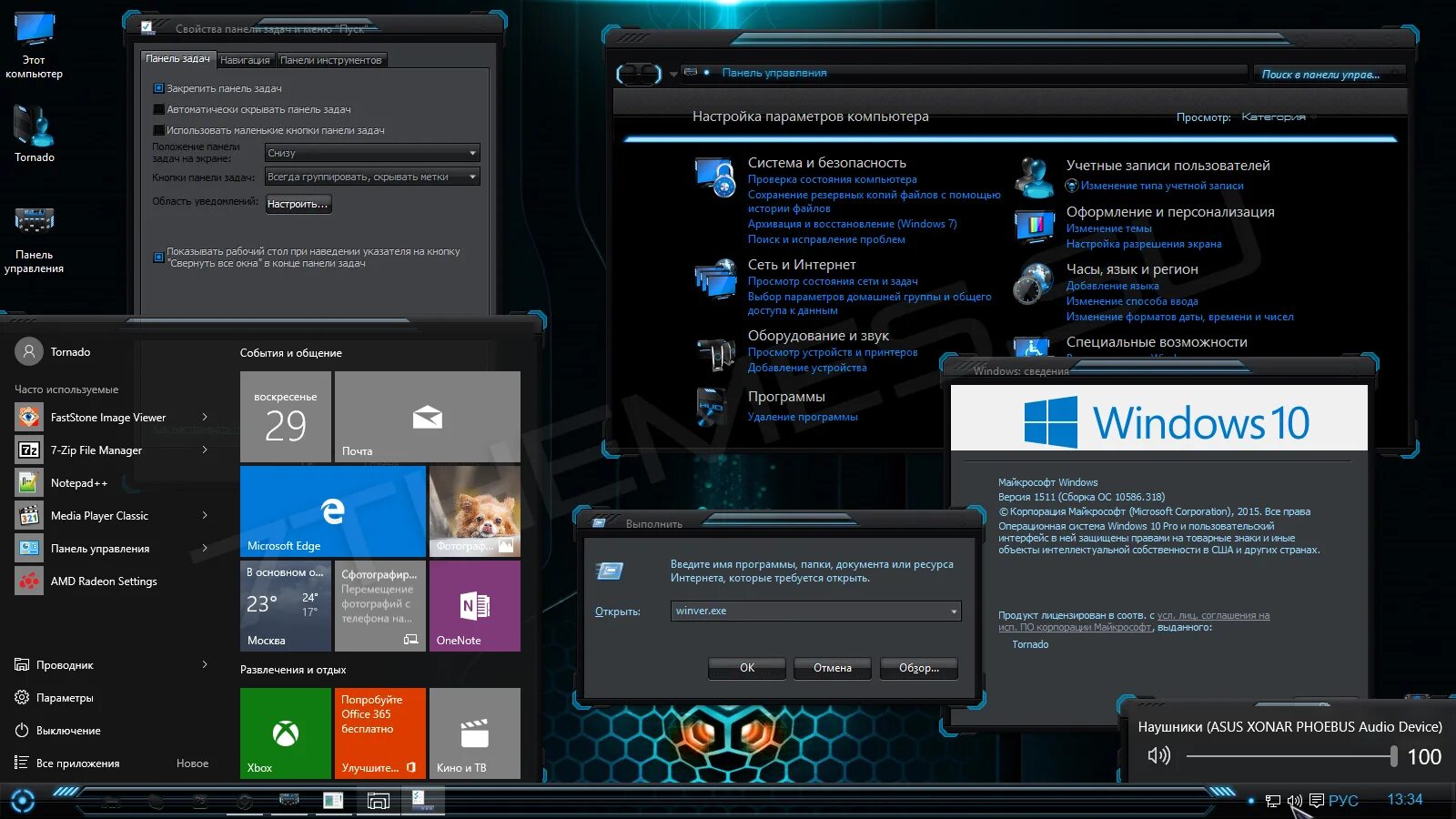Click the Поиск в панели управления search box
The image size is (1456, 819).
[1329, 75]
